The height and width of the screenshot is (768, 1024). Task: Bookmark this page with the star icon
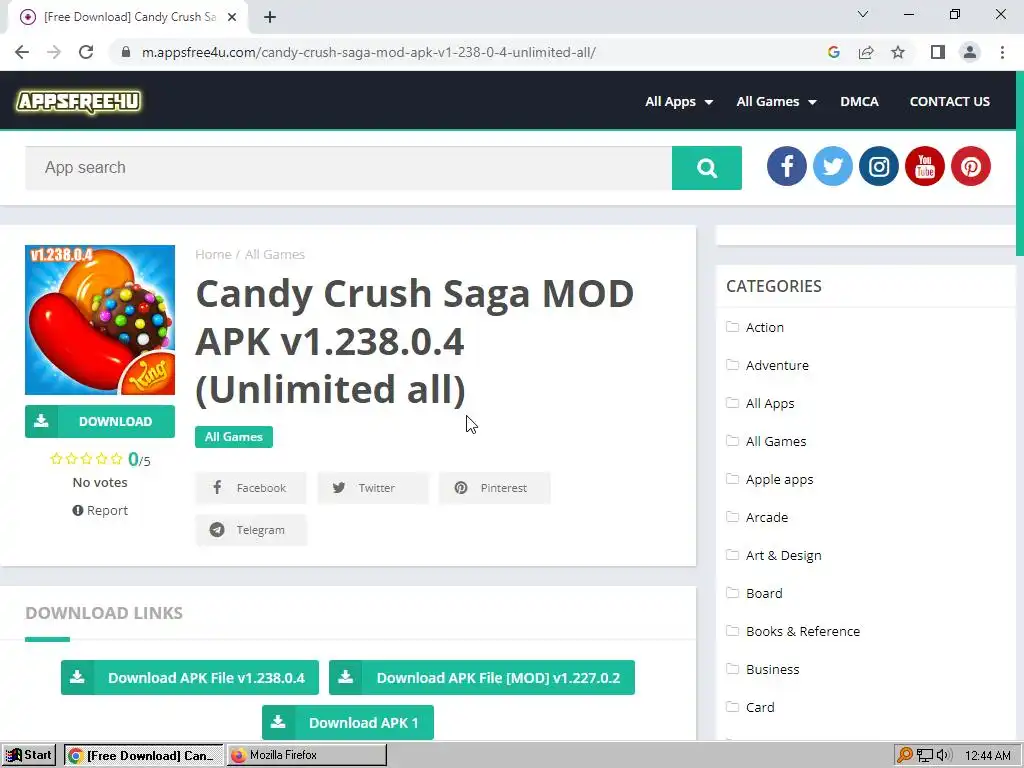pyautogui.click(x=898, y=52)
